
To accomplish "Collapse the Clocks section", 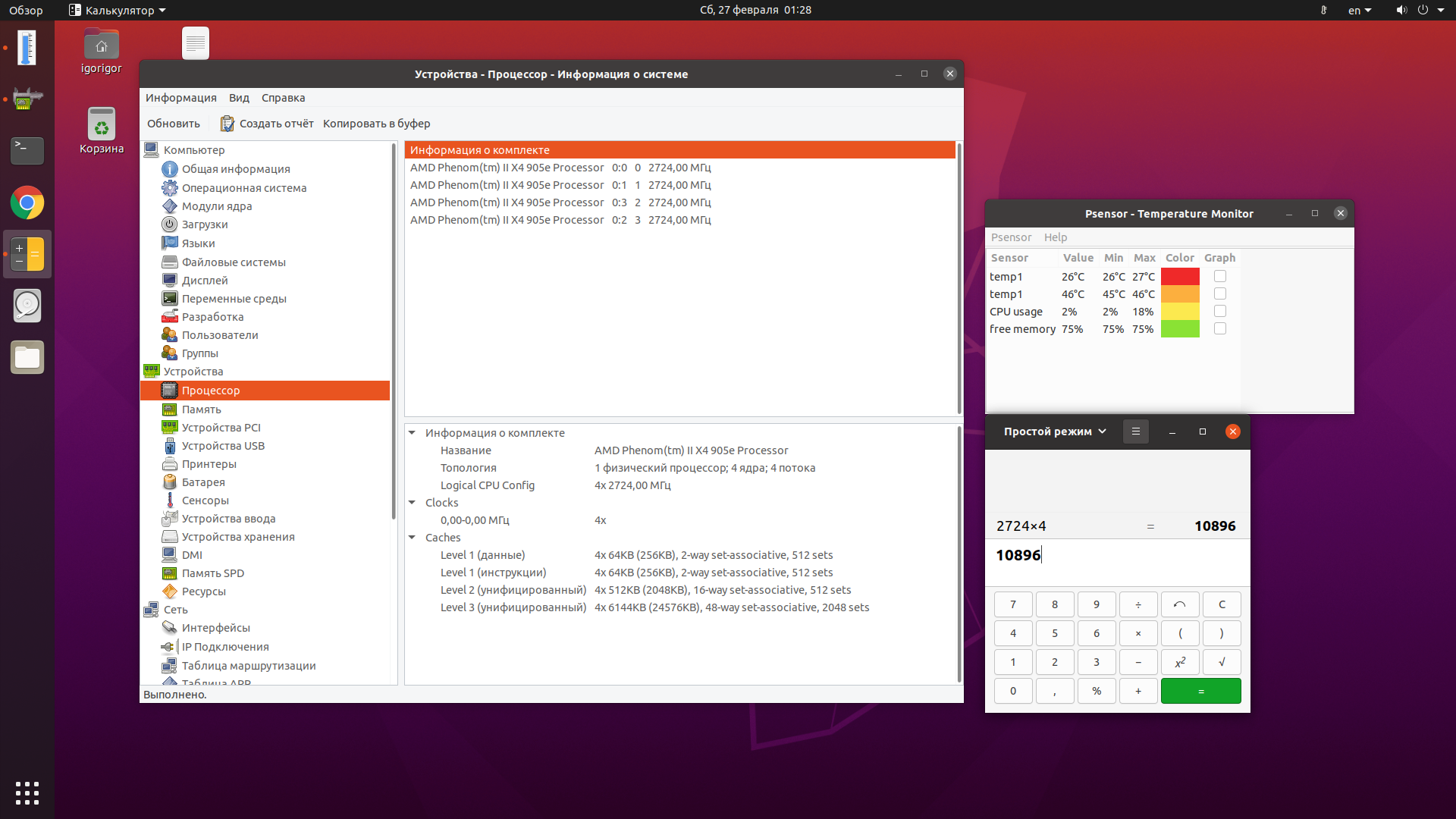I will 412,503.
